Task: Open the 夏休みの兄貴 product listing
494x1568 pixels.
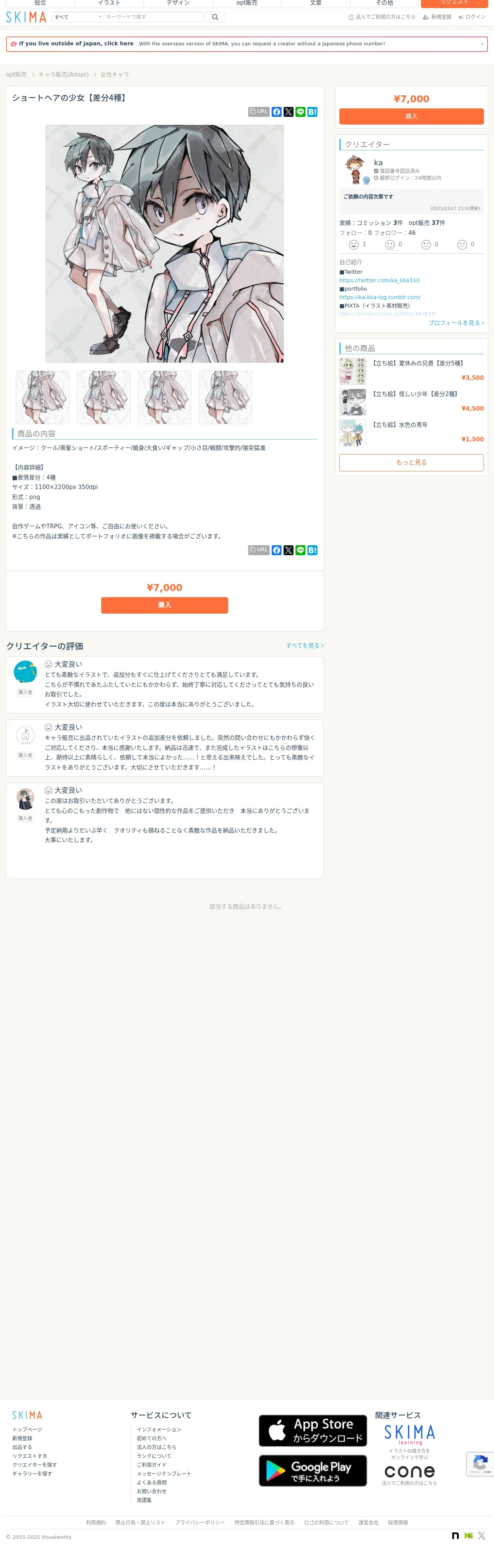Action: pyautogui.click(x=419, y=363)
